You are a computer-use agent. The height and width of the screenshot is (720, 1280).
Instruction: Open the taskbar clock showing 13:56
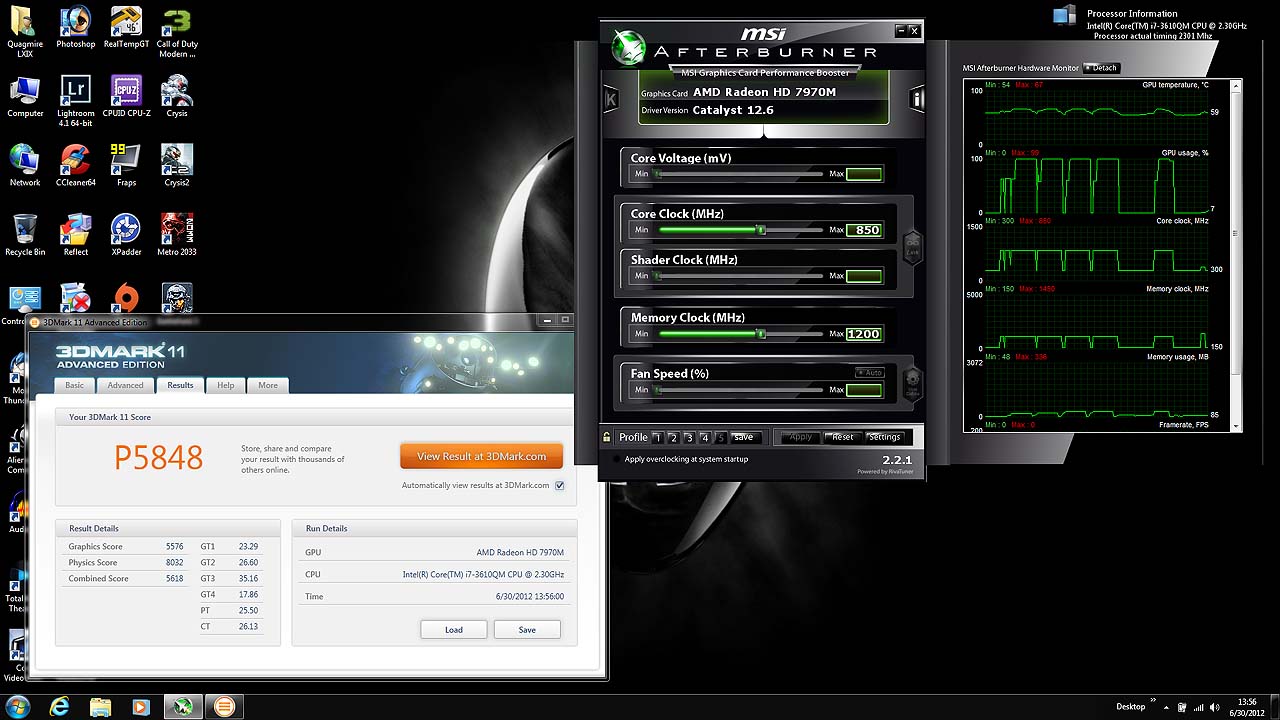1247,707
